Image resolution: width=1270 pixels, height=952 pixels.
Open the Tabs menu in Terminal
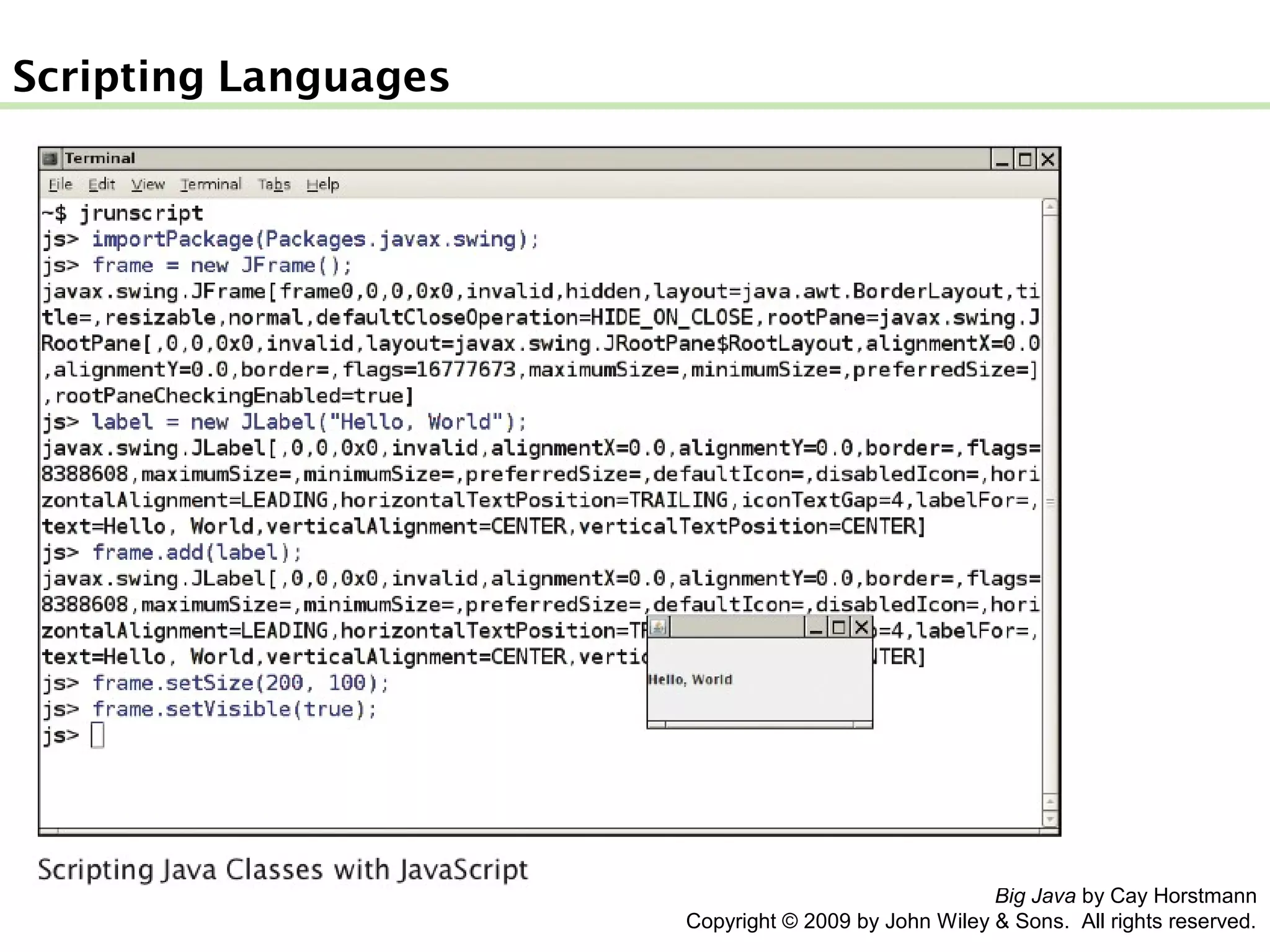(x=274, y=184)
